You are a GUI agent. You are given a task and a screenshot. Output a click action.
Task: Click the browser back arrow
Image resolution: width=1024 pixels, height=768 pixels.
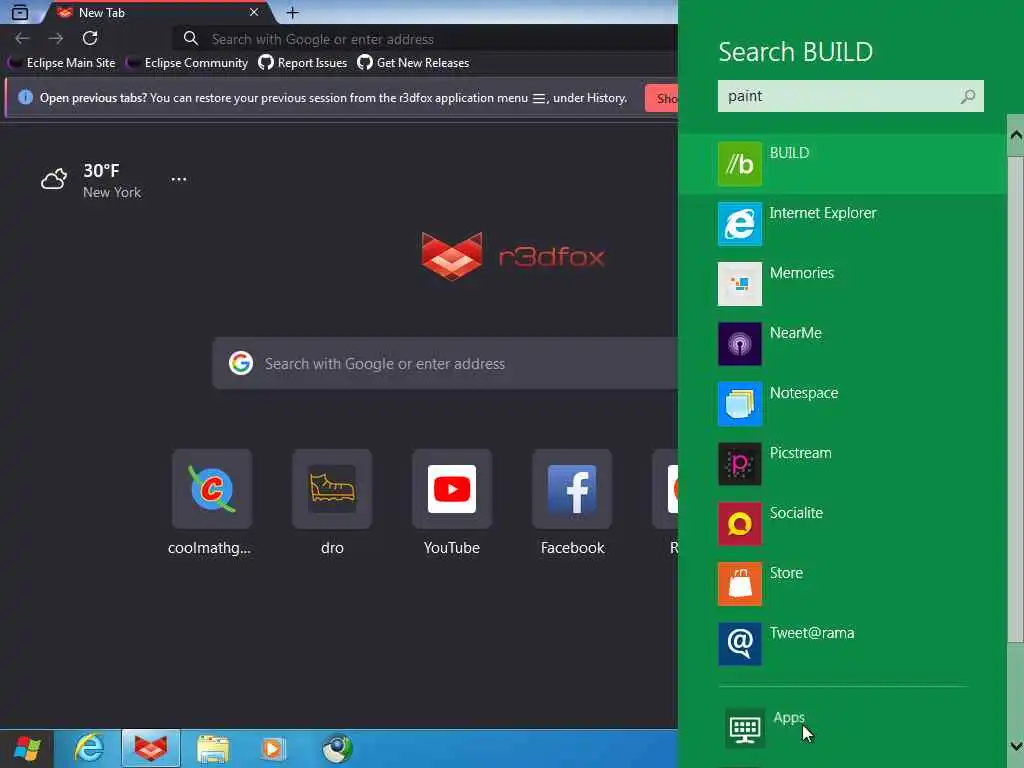coord(22,39)
